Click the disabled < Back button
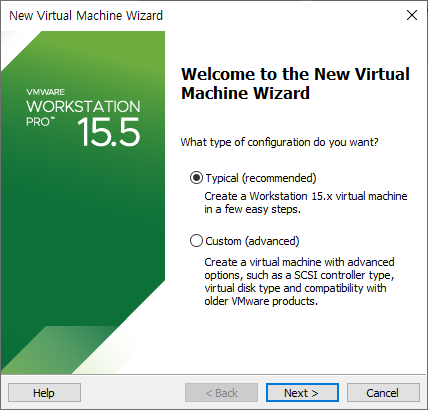 coord(221,393)
